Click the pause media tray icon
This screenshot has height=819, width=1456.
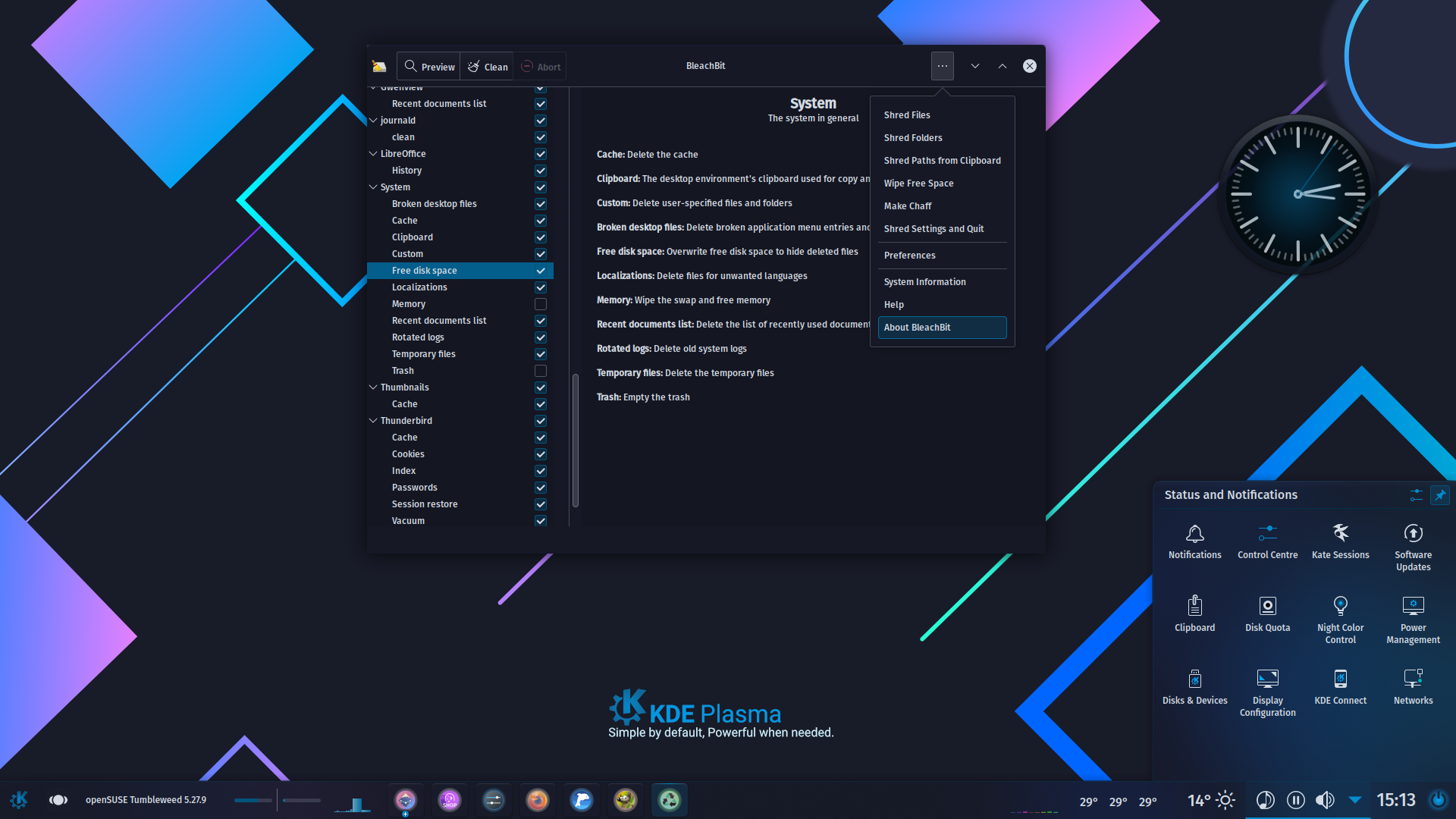[1295, 800]
